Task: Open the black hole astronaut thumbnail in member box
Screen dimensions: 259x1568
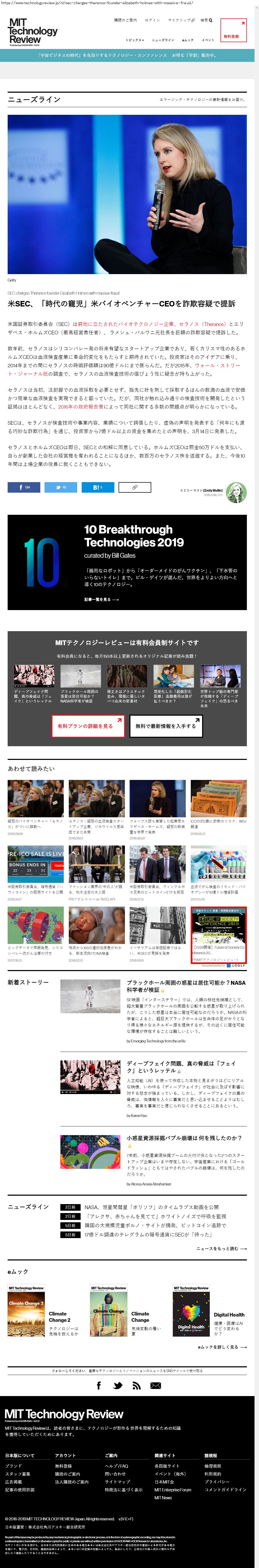Action: (x=80, y=676)
